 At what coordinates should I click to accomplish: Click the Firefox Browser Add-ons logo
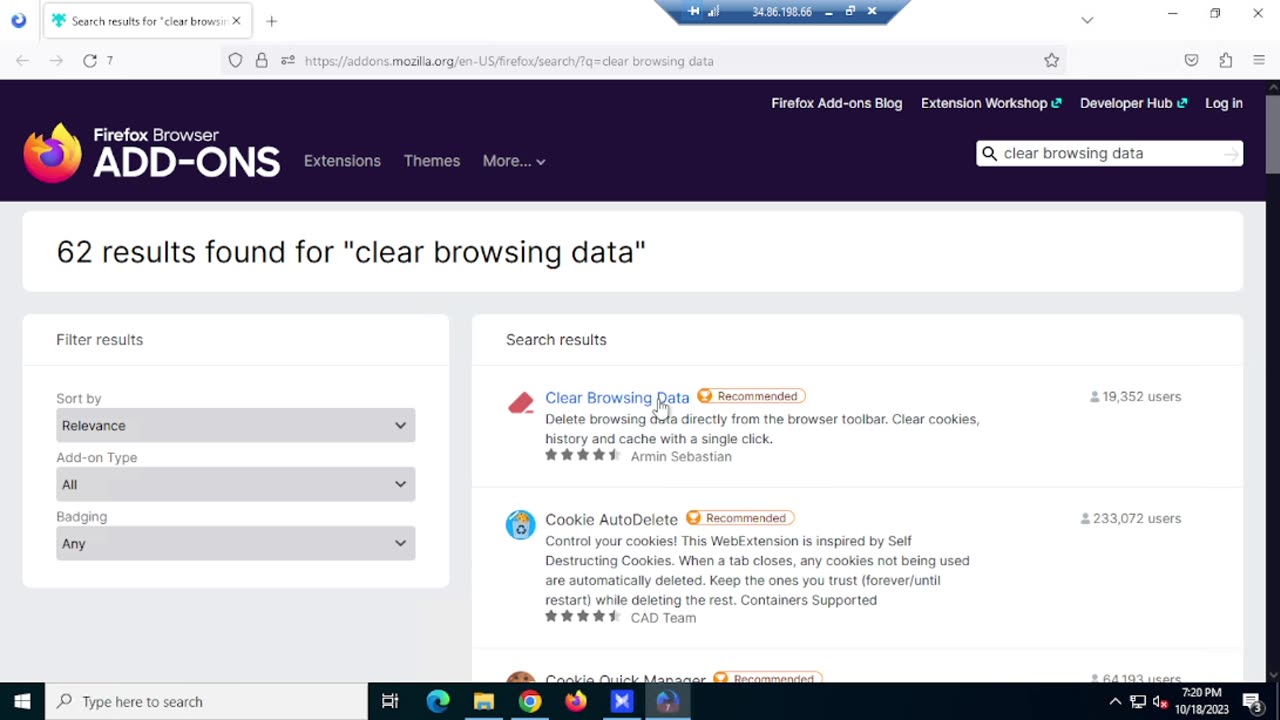(152, 153)
